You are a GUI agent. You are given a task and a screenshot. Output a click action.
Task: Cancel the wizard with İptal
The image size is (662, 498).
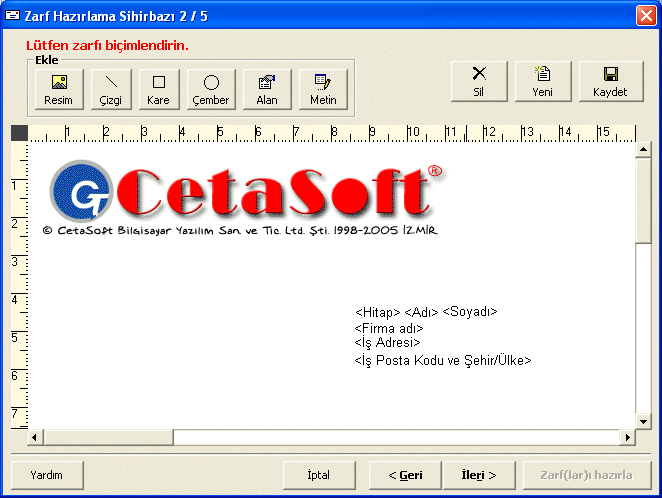tap(319, 475)
